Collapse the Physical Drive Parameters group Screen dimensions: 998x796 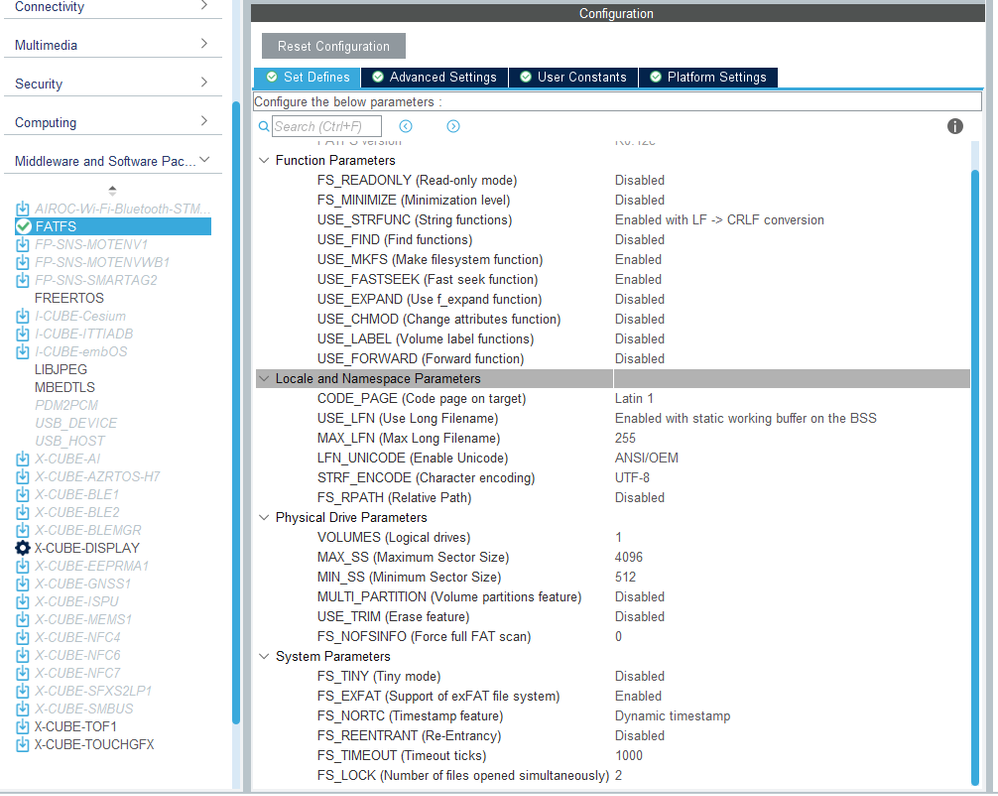pos(264,517)
